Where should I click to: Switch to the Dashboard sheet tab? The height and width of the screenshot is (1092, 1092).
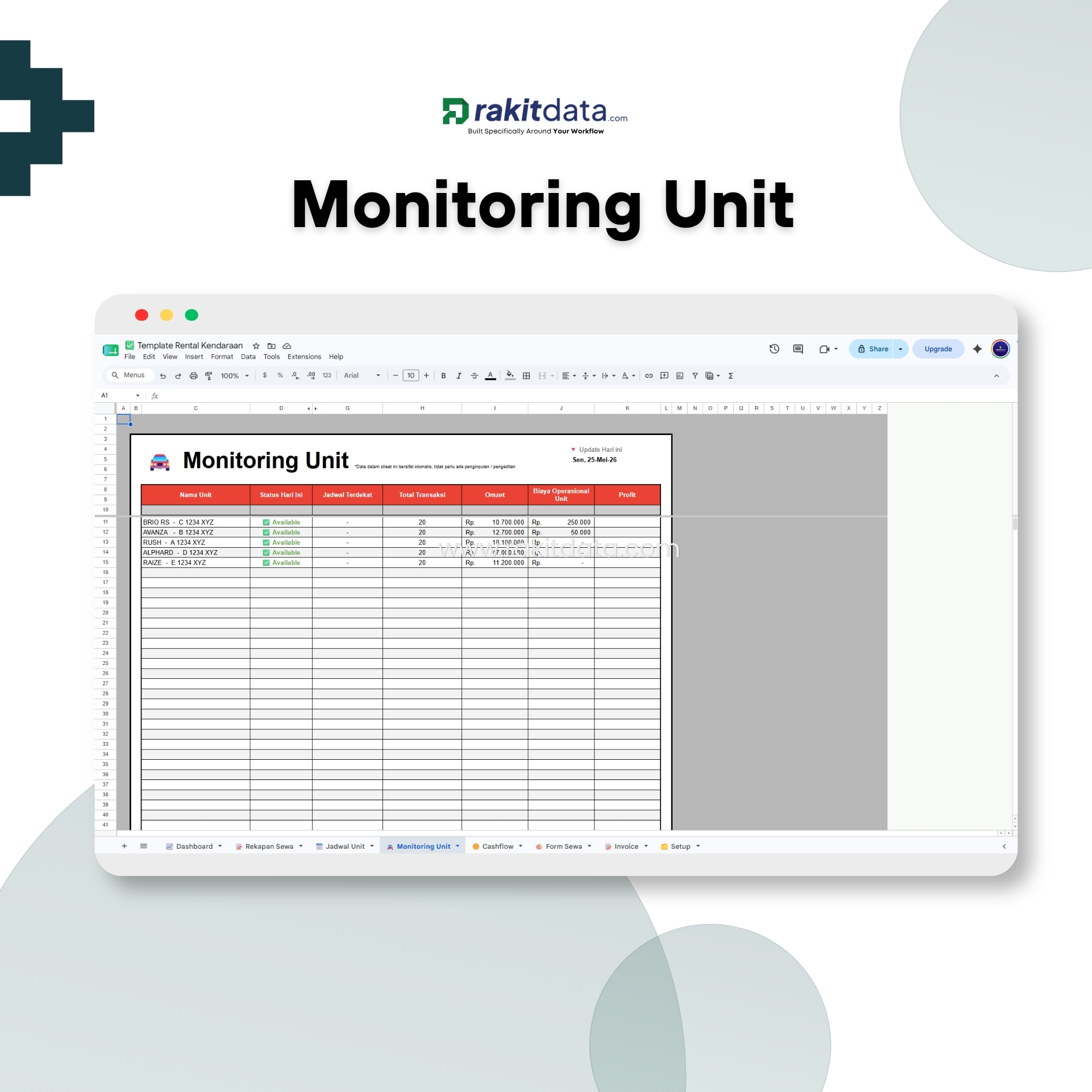194,846
